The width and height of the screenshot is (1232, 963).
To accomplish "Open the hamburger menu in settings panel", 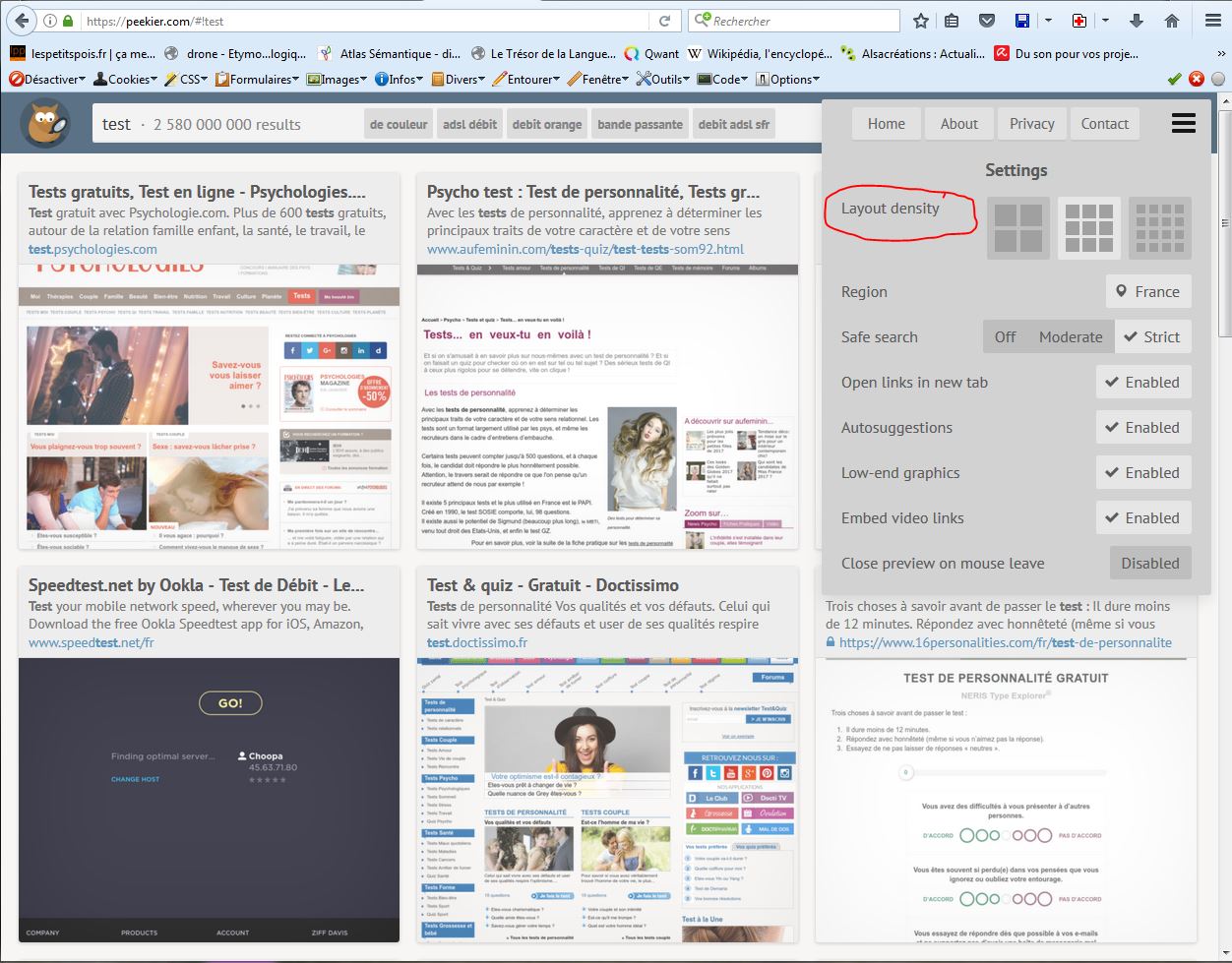I will point(1184,123).
